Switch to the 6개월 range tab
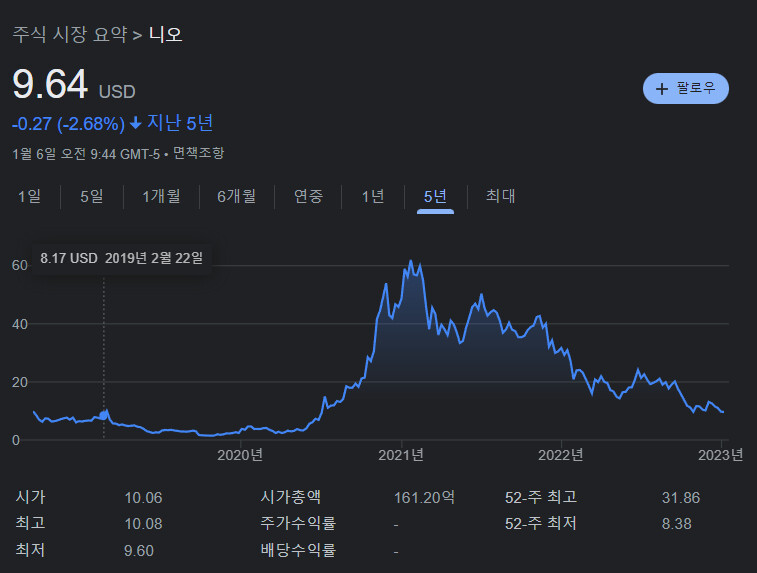Image resolution: width=757 pixels, height=573 pixels. point(237,196)
